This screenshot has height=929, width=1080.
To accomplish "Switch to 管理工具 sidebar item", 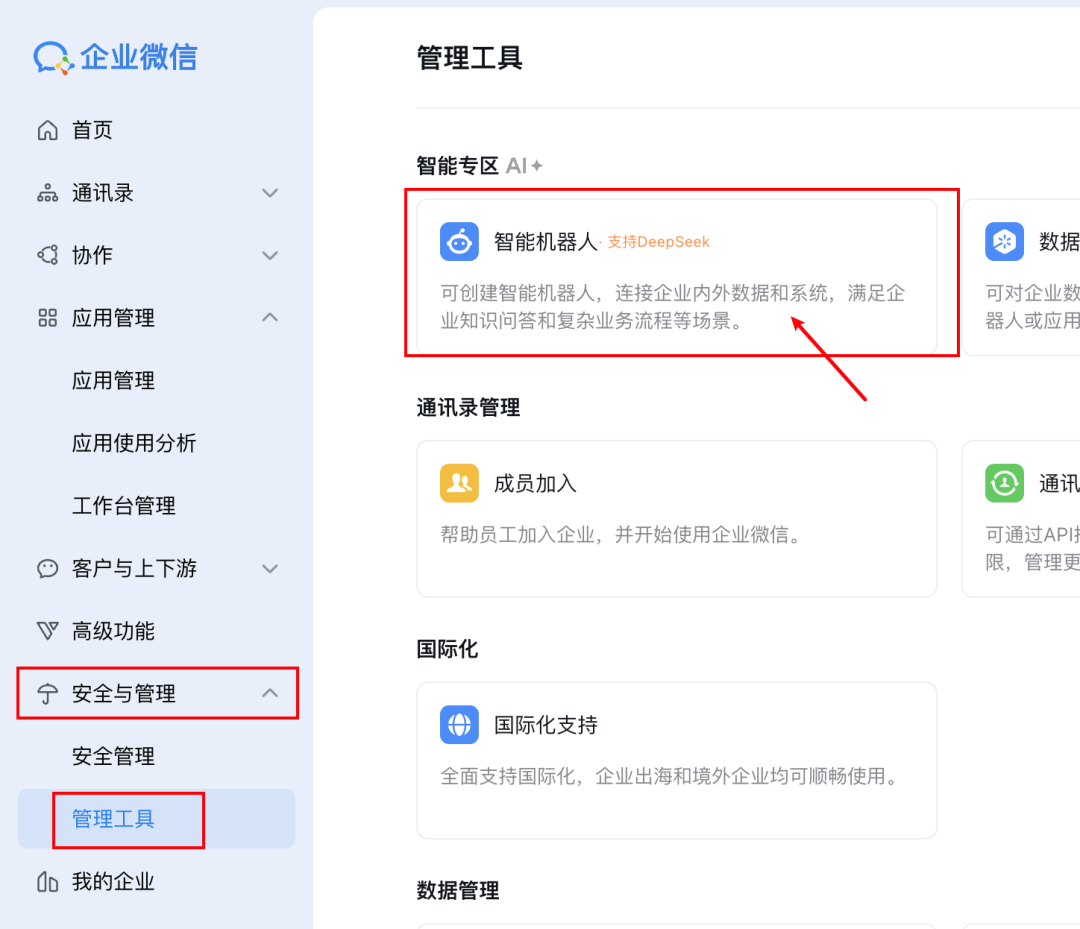I will click(x=115, y=818).
